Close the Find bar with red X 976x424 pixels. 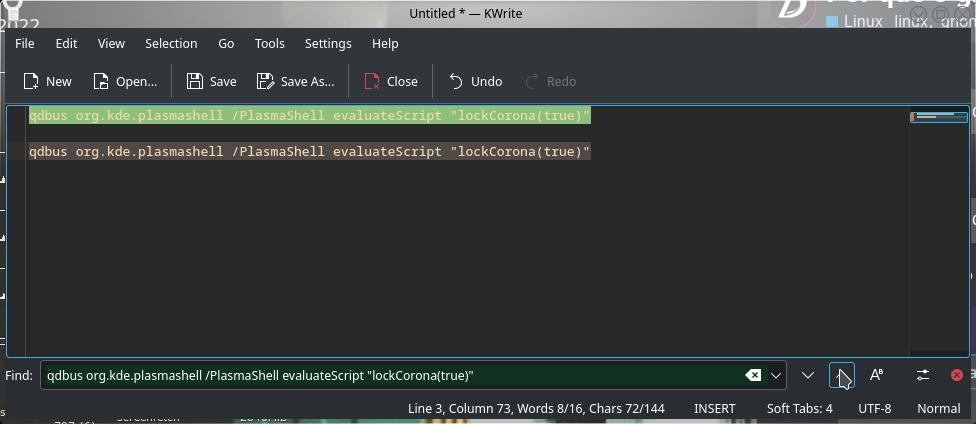tap(957, 375)
